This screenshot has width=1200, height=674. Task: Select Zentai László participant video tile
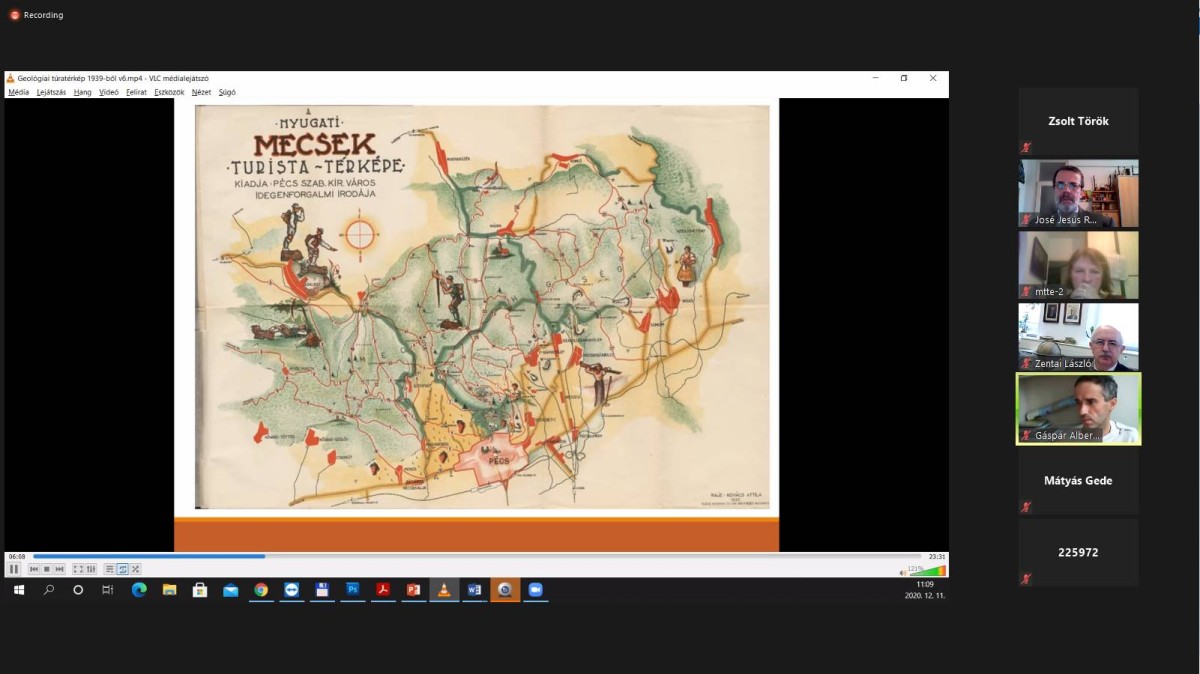1078,337
